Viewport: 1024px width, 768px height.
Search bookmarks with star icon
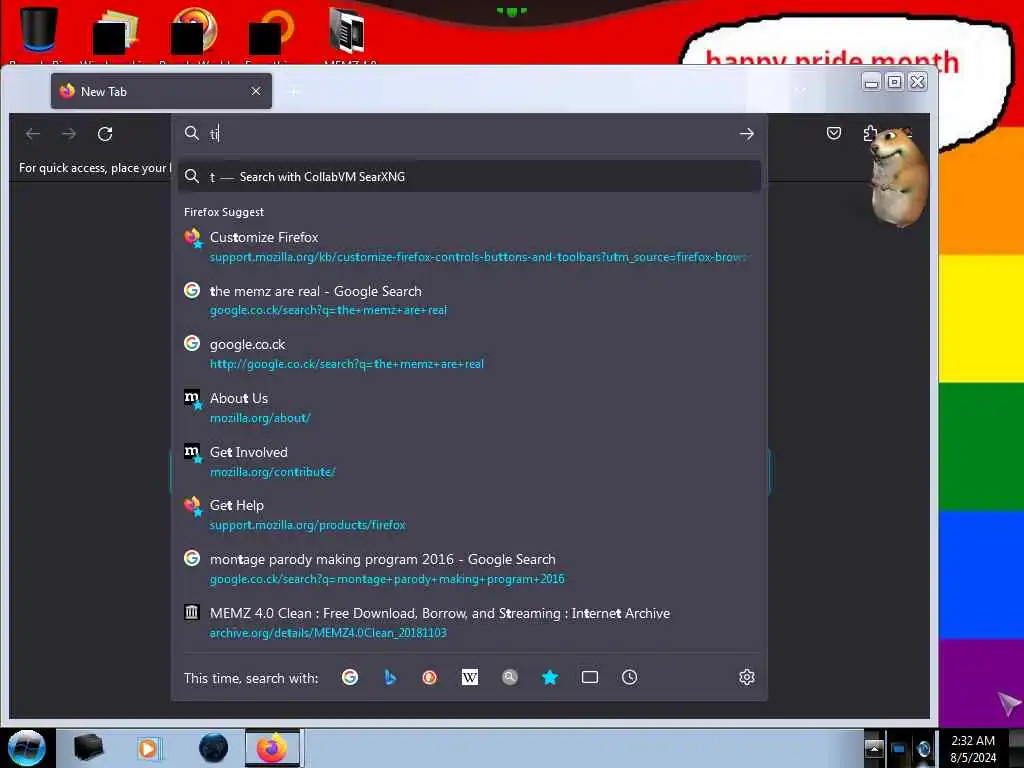click(550, 677)
